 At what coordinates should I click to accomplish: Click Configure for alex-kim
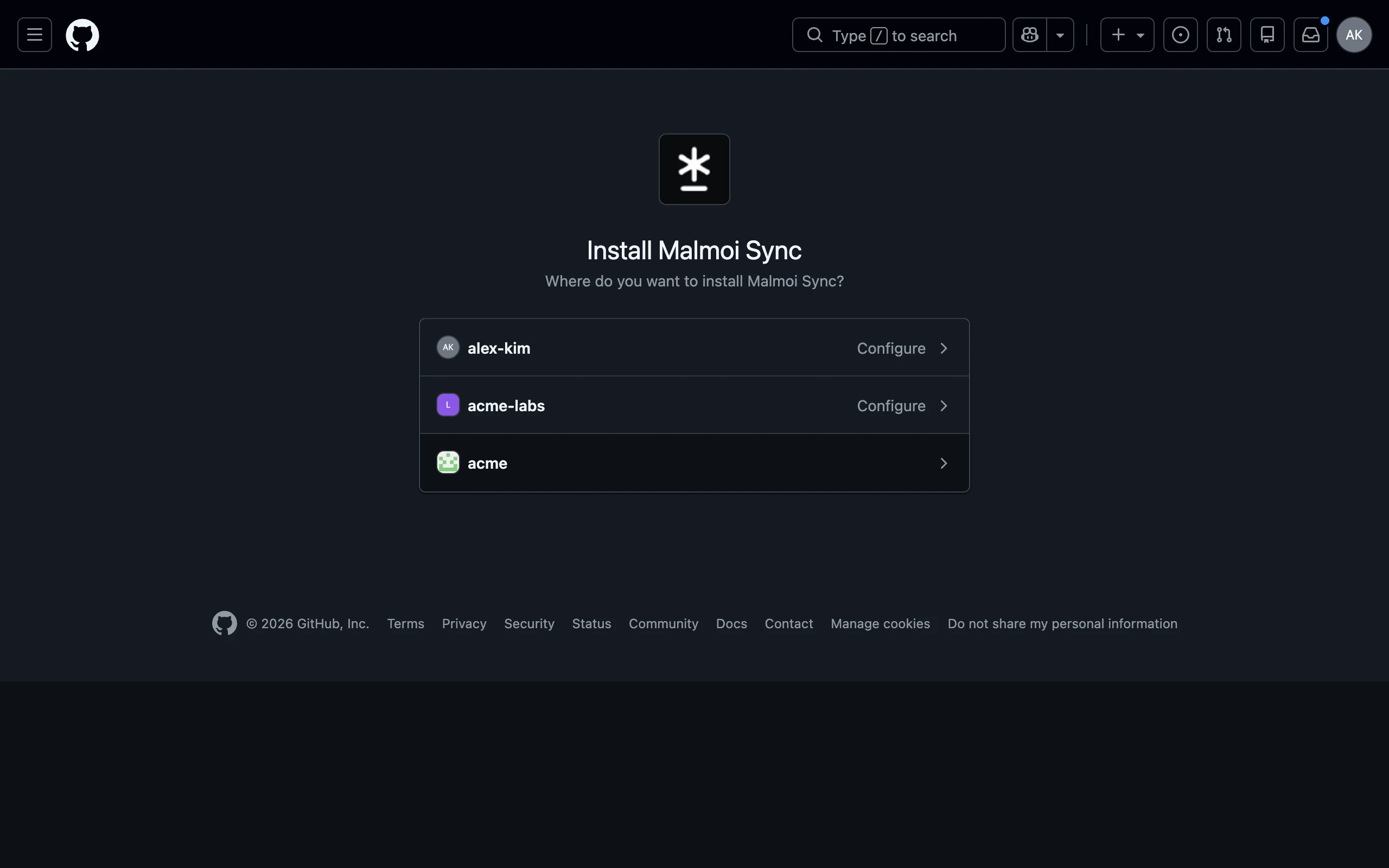coord(891,348)
